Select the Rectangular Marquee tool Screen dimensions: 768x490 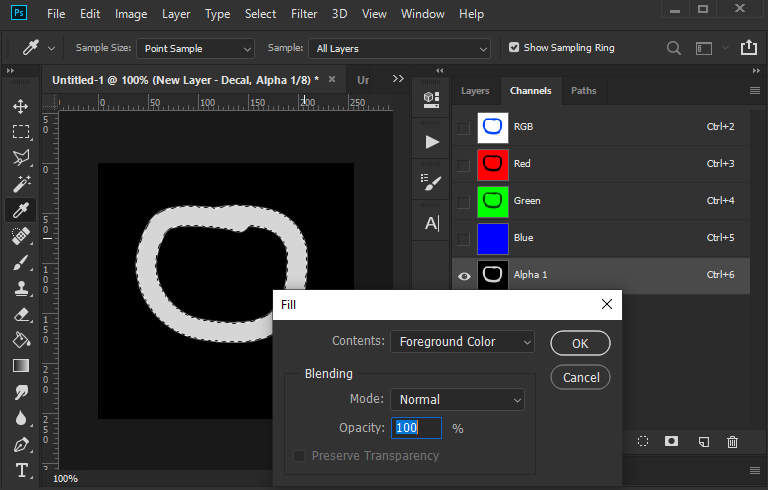[21, 132]
